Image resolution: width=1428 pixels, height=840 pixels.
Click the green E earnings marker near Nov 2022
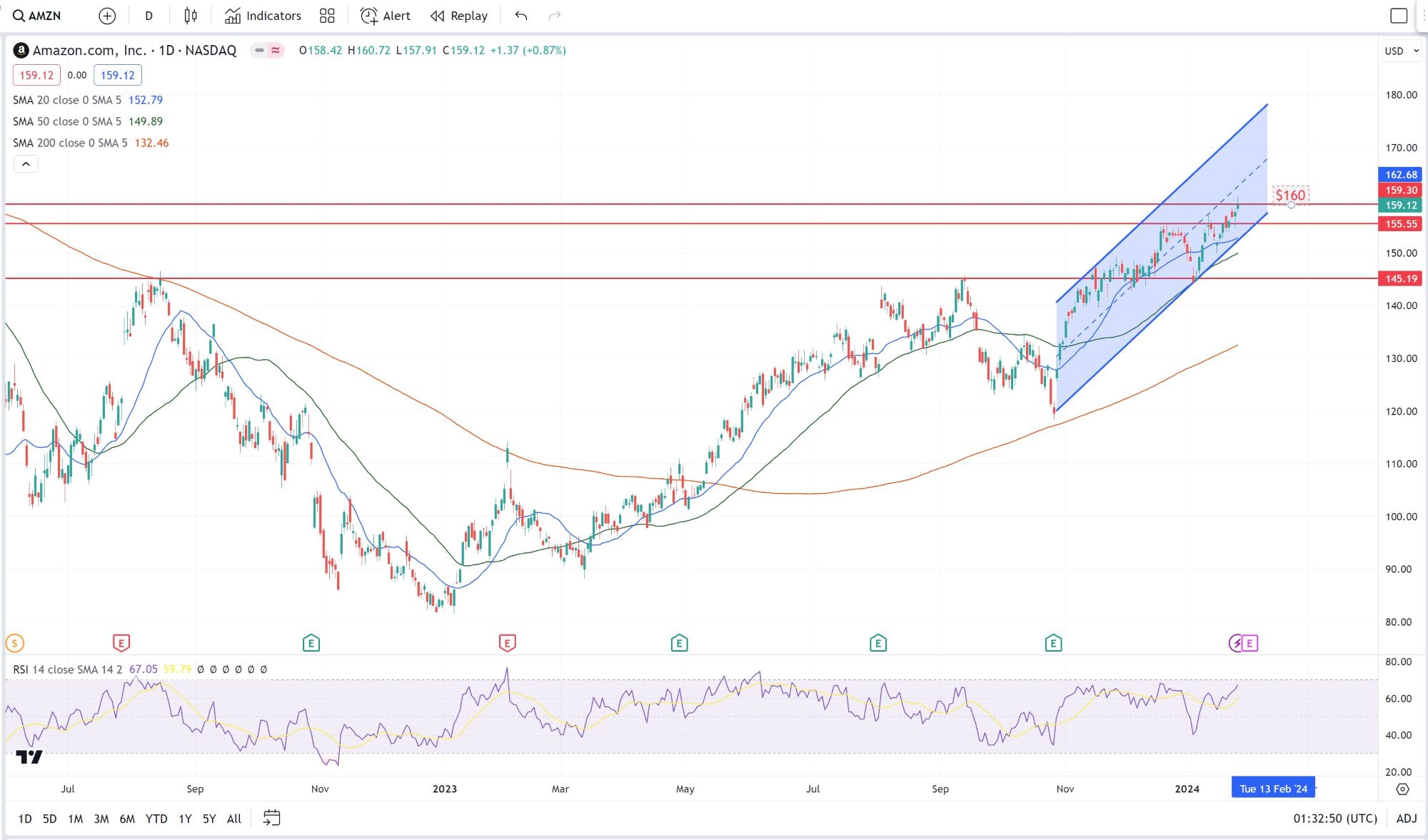point(311,643)
